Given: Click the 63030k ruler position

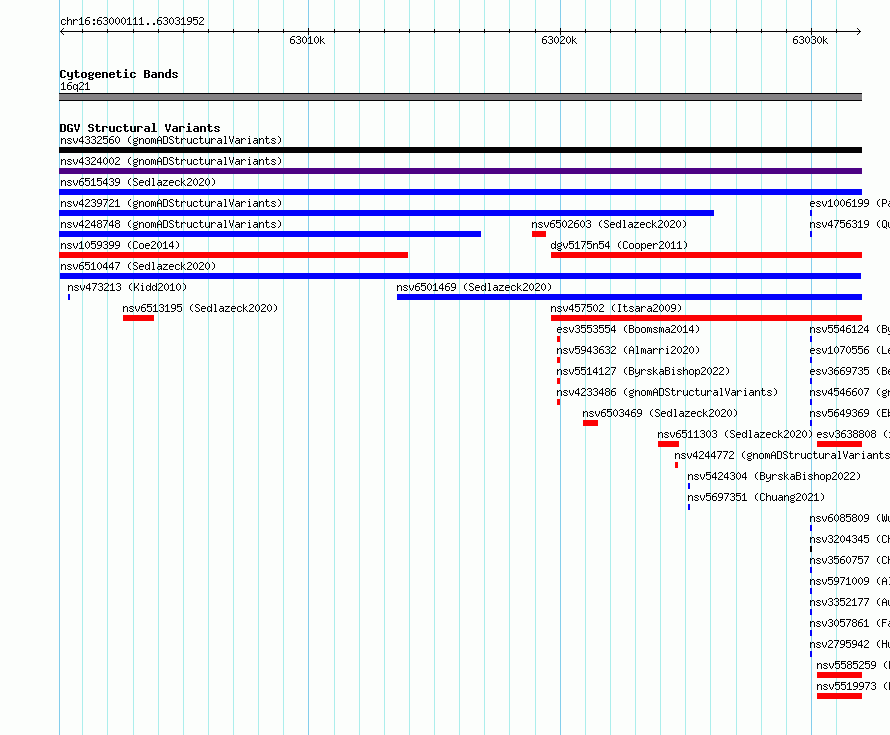Looking at the screenshot, I should pyautogui.click(x=810, y=40).
